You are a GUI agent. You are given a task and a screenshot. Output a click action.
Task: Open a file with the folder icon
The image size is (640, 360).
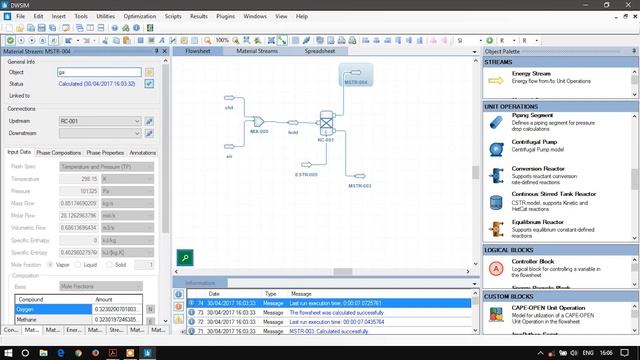click(20, 28)
